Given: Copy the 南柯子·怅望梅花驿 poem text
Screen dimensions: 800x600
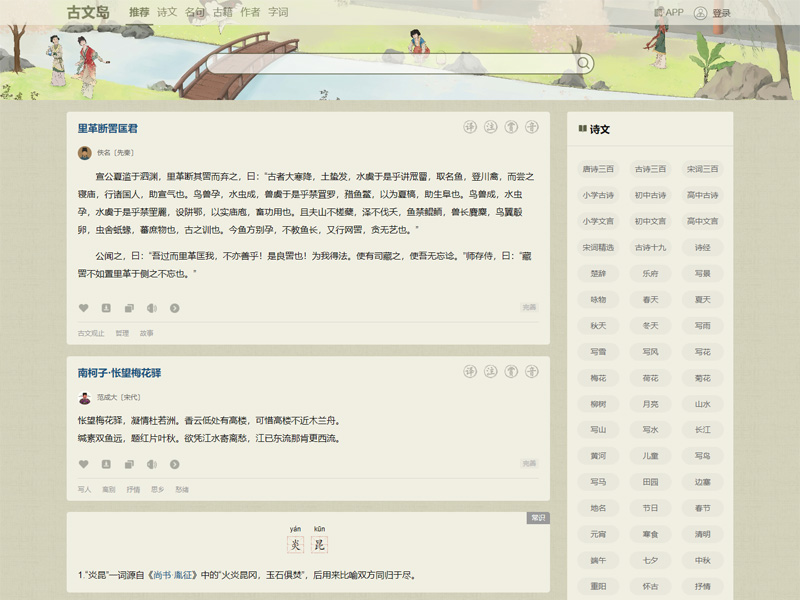Looking at the screenshot, I should coord(129,464).
